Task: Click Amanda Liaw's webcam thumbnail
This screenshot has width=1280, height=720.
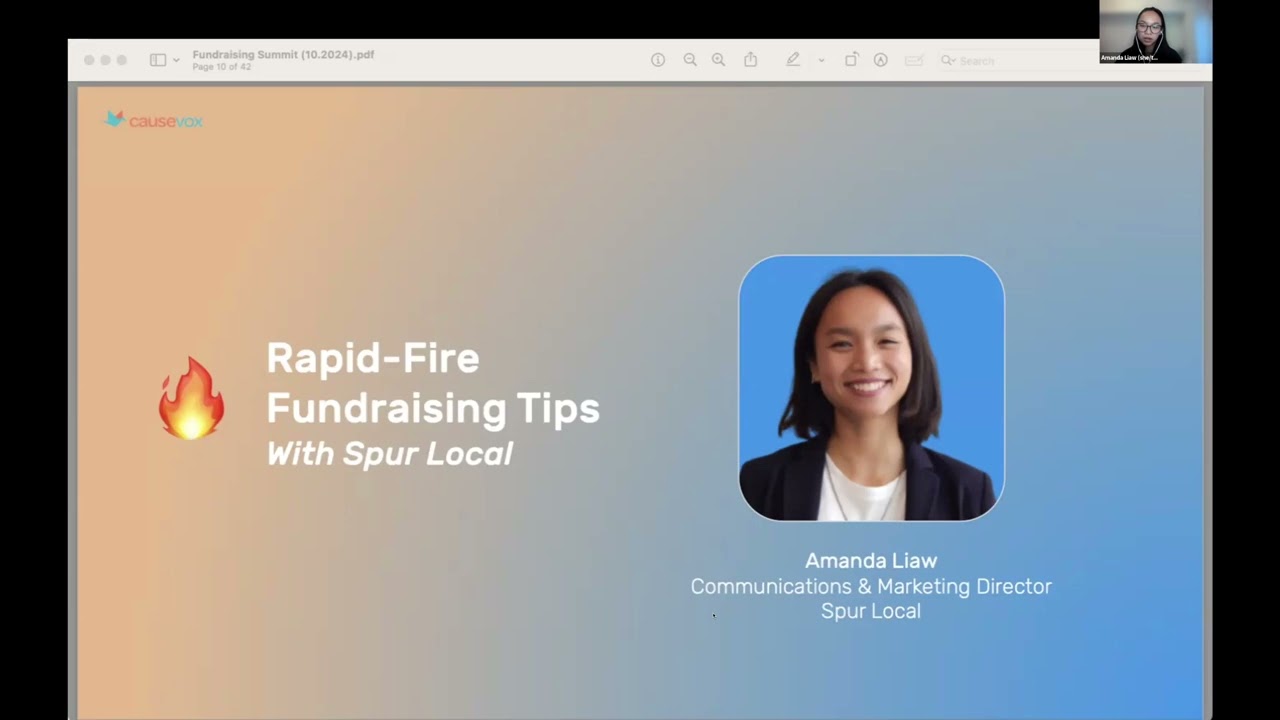Action: (1155, 32)
